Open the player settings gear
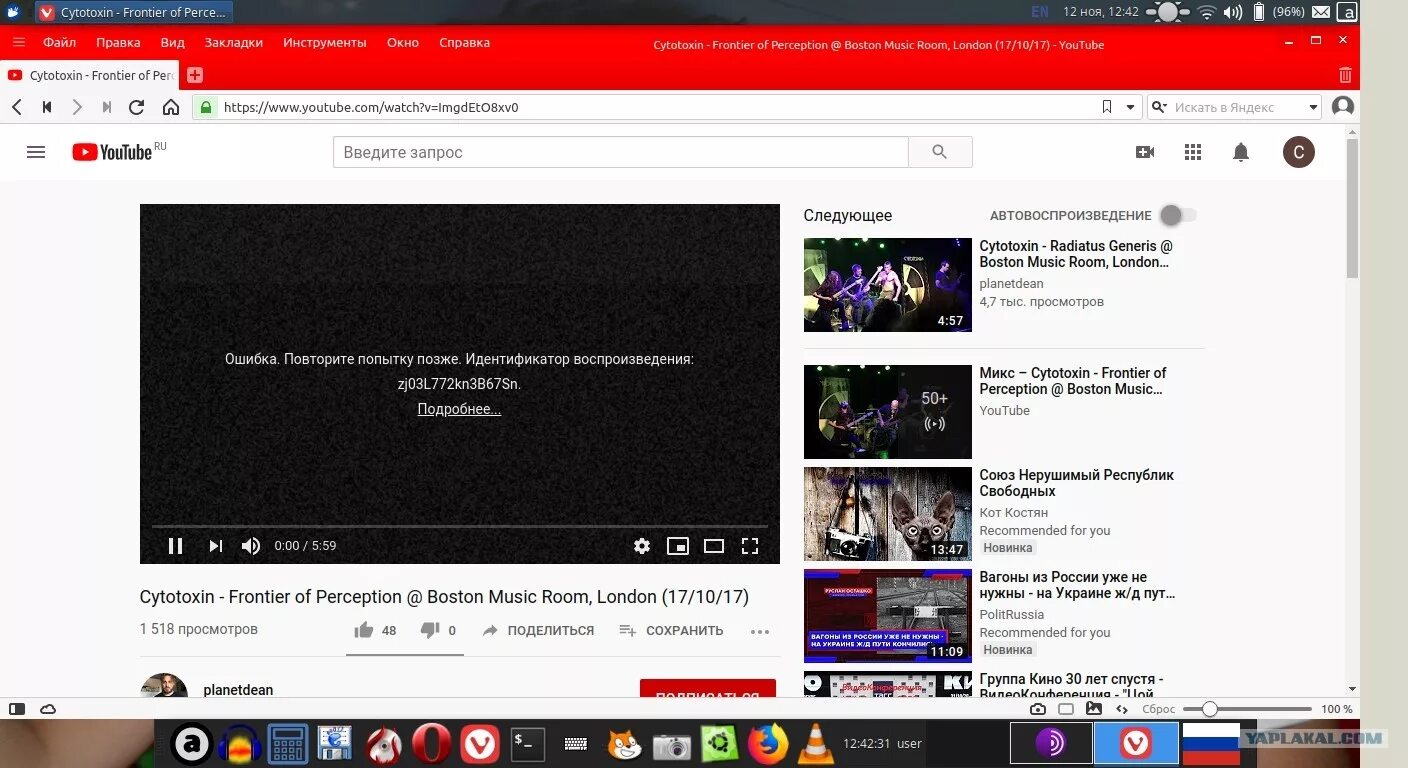The image size is (1408, 768). pyautogui.click(x=642, y=546)
